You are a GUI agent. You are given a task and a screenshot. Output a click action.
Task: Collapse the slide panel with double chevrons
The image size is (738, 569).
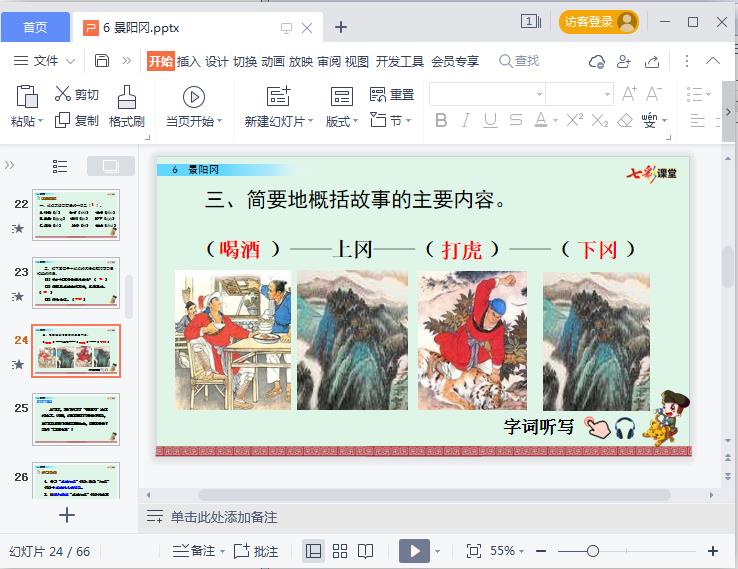click(9, 165)
